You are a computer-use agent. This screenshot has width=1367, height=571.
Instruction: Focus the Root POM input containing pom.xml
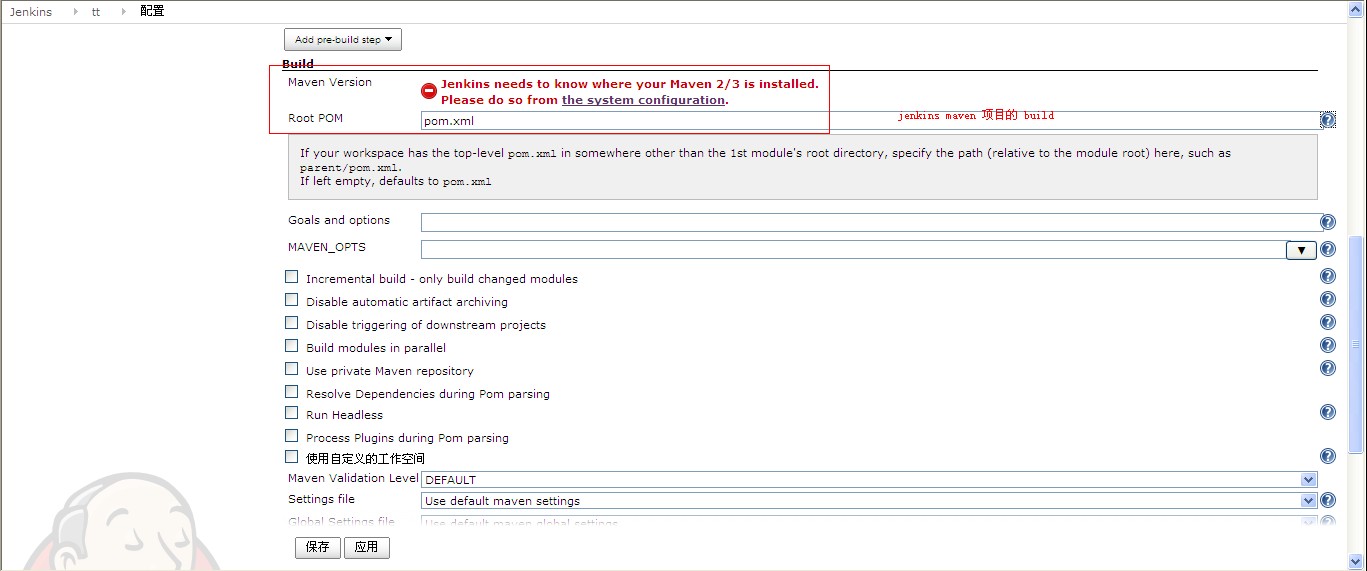870,120
